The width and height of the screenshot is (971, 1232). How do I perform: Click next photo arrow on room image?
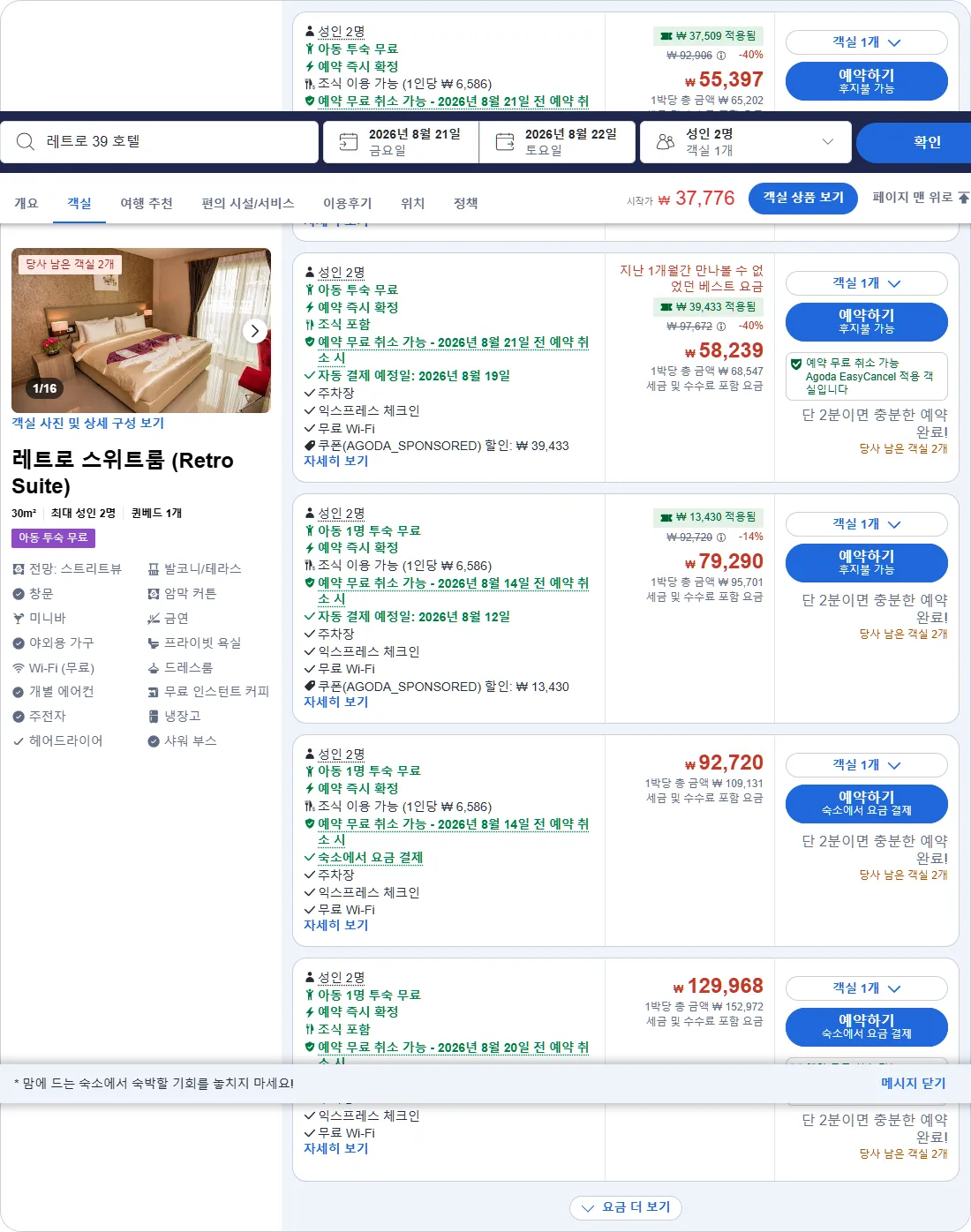(x=255, y=331)
